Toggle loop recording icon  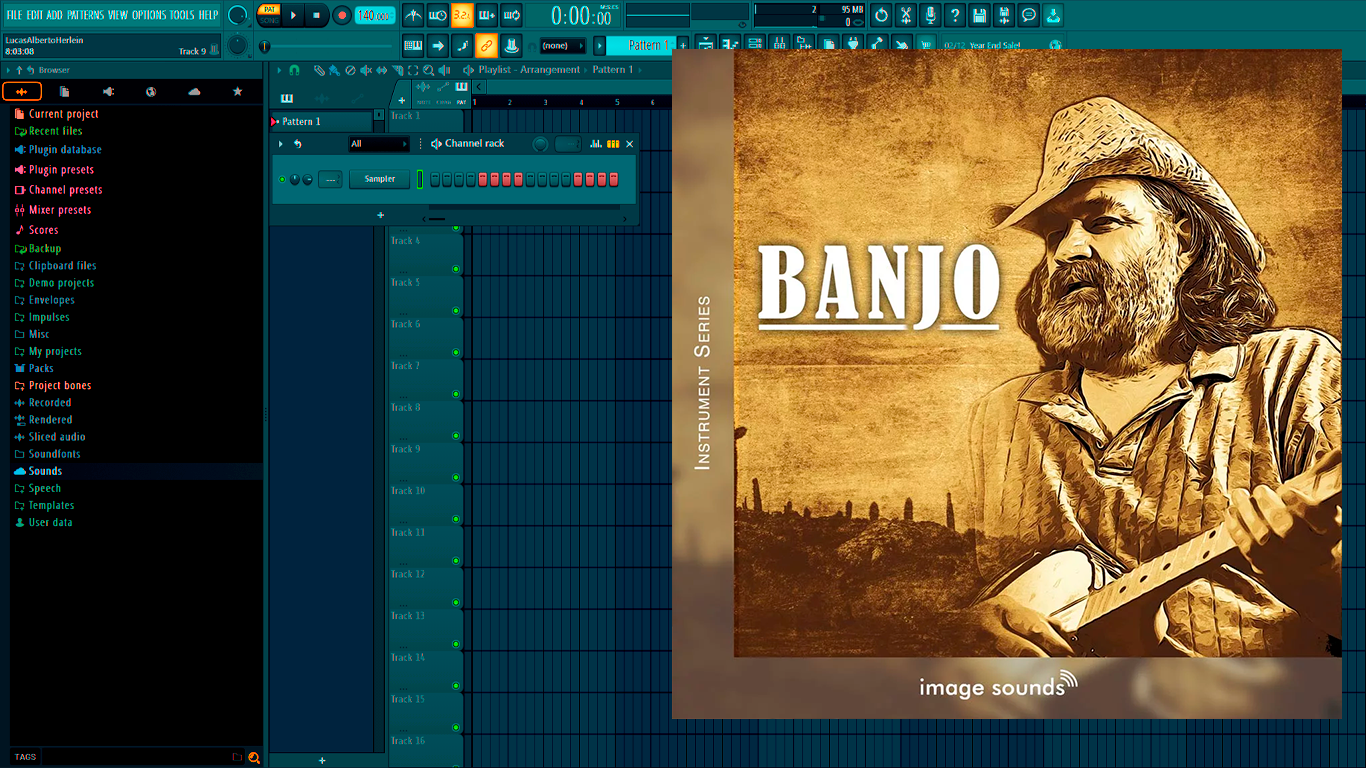point(511,15)
